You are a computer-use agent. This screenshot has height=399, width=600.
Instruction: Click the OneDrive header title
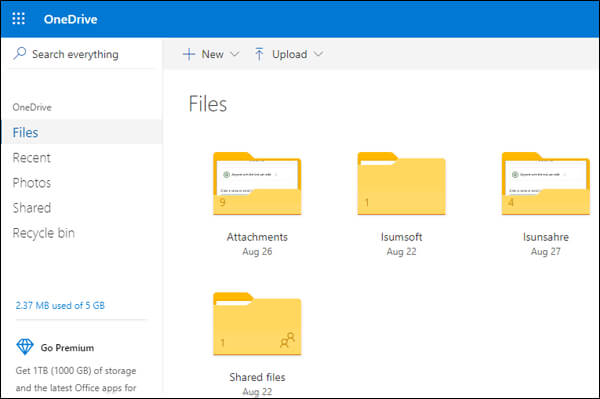click(70, 19)
